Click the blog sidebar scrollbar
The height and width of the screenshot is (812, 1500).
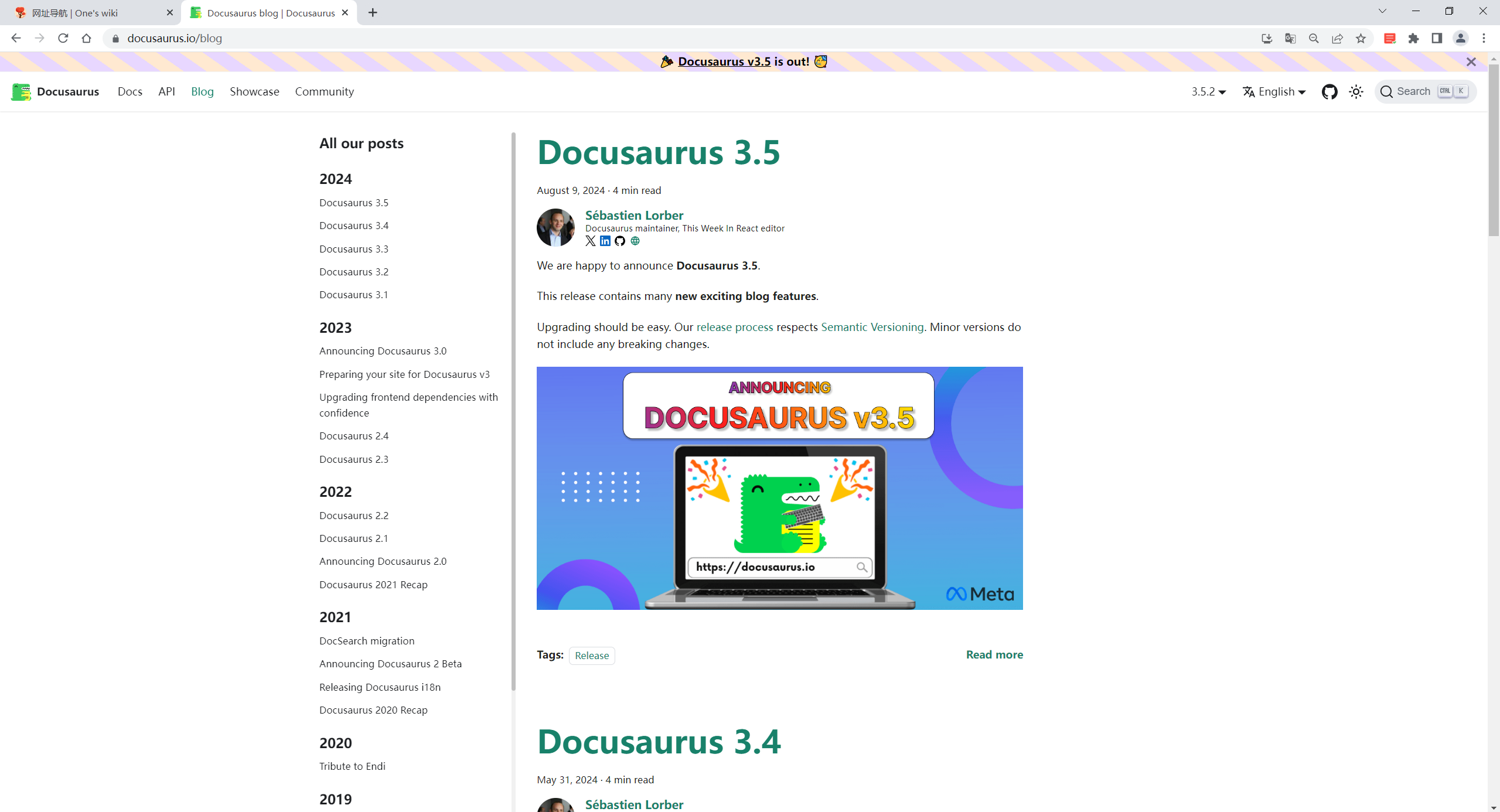513,411
